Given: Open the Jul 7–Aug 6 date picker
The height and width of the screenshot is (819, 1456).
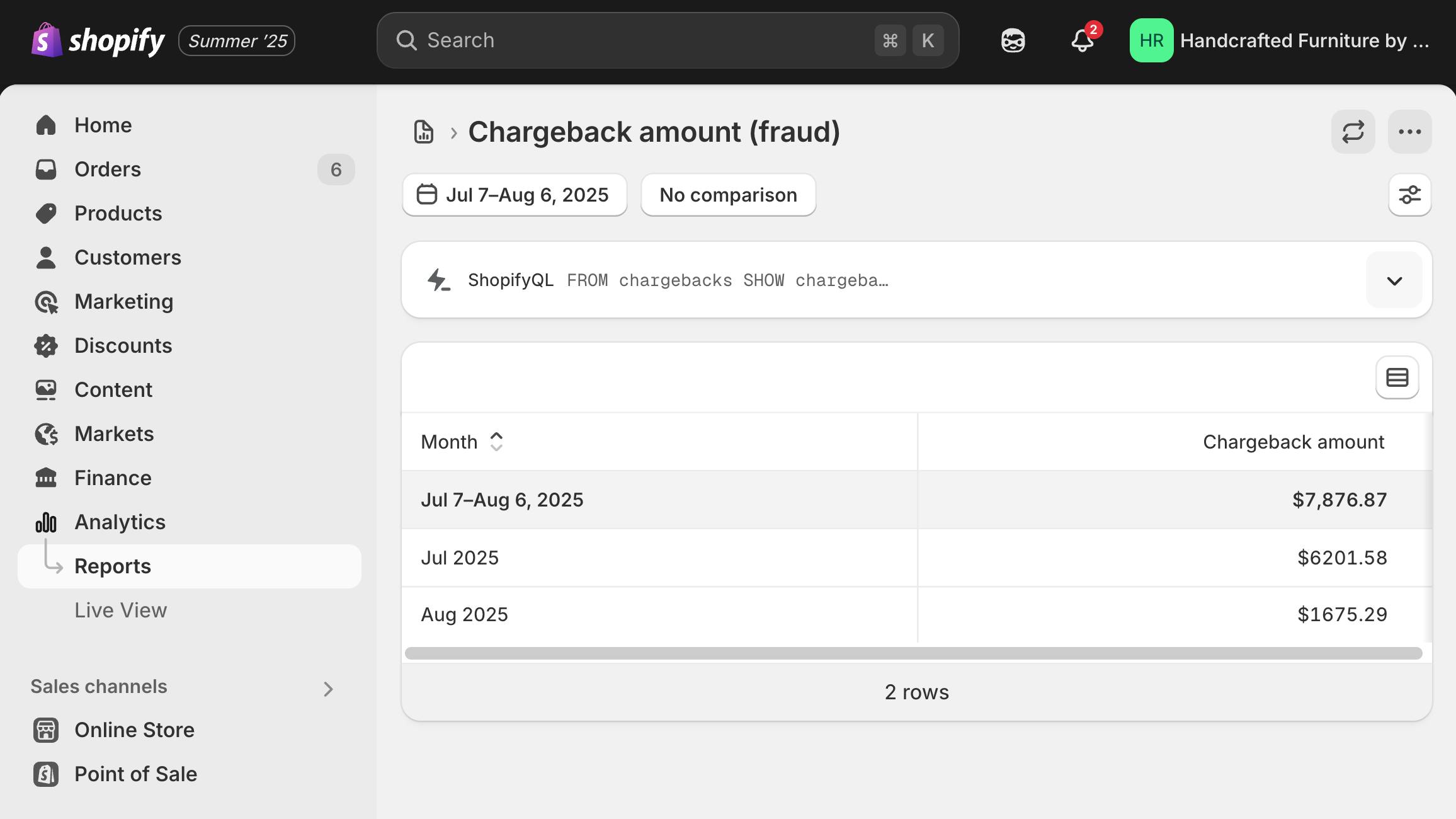Looking at the screenshot, I should click(x=515, y=195).
